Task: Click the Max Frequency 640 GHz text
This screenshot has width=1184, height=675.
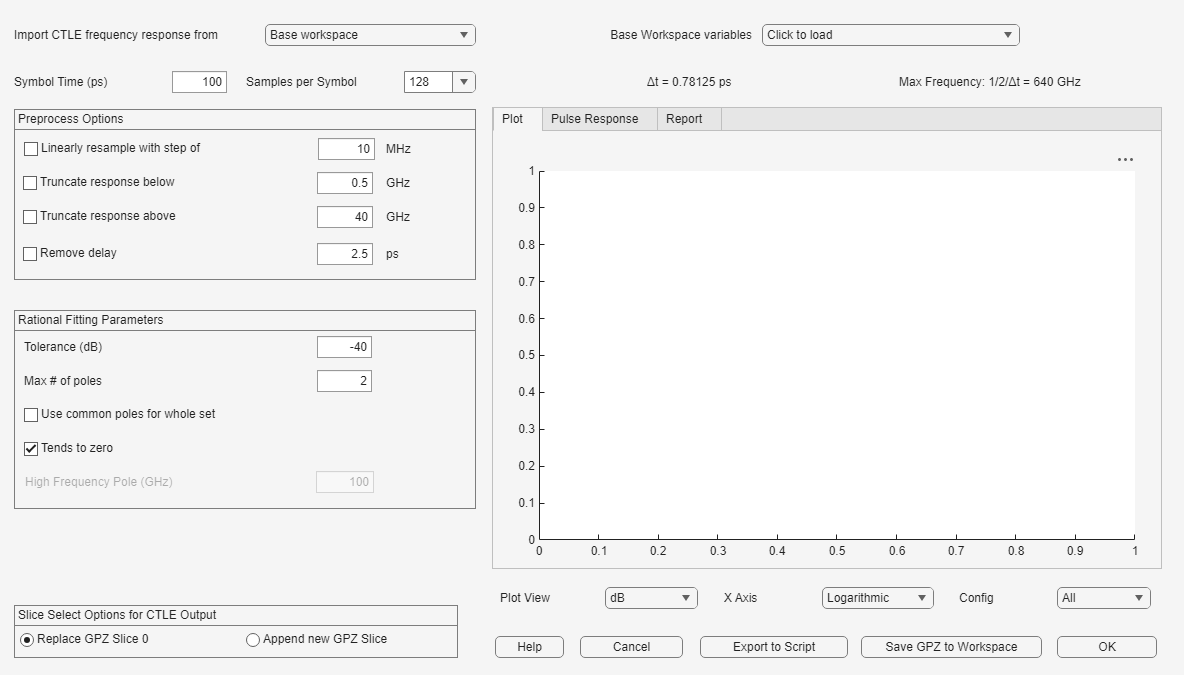Action: pos(989,82)
